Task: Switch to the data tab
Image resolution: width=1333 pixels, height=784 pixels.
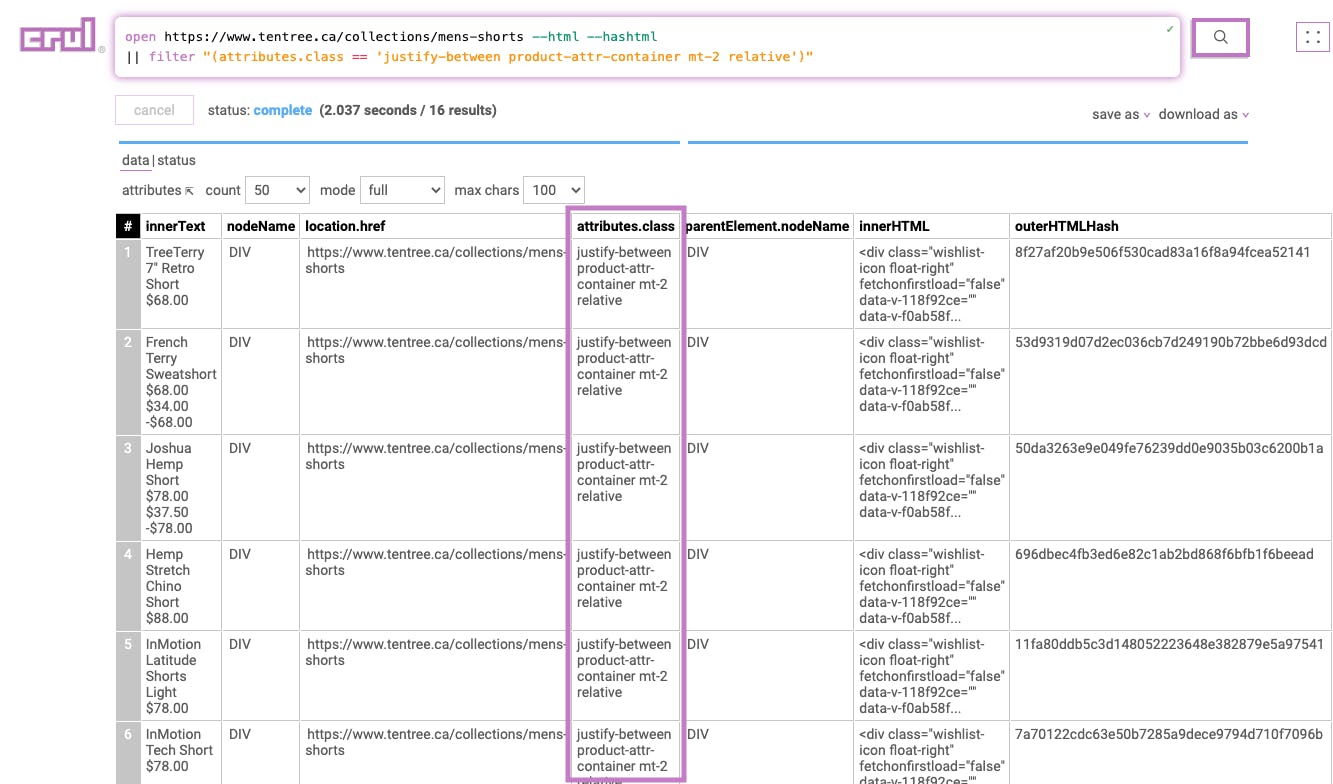Action: click(x=135, y=160)
